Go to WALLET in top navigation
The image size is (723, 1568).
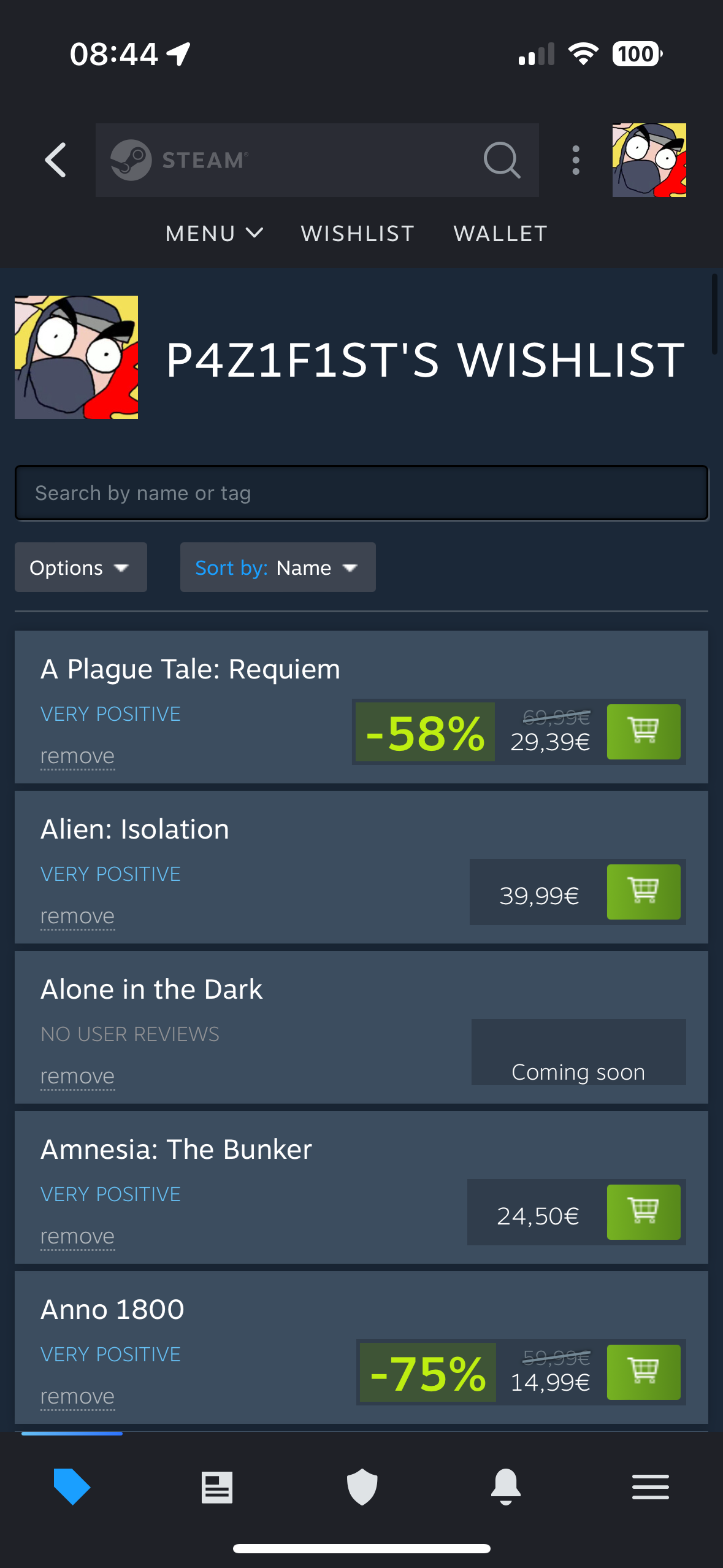pos(500,234)
